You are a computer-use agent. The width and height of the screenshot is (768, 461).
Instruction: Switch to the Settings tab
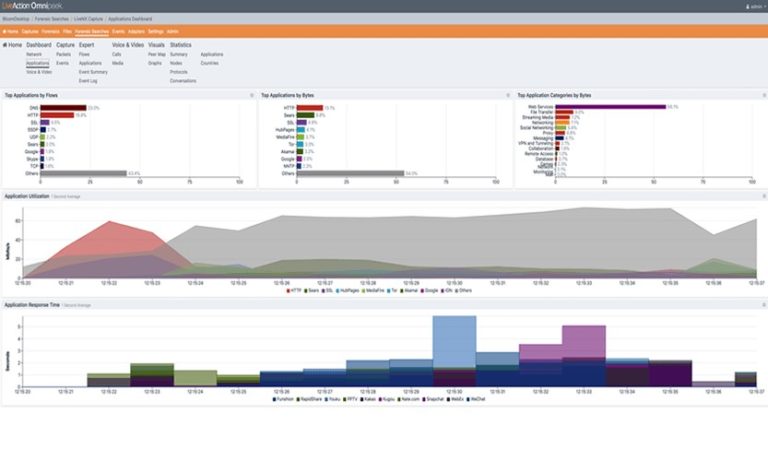(155, 32)
